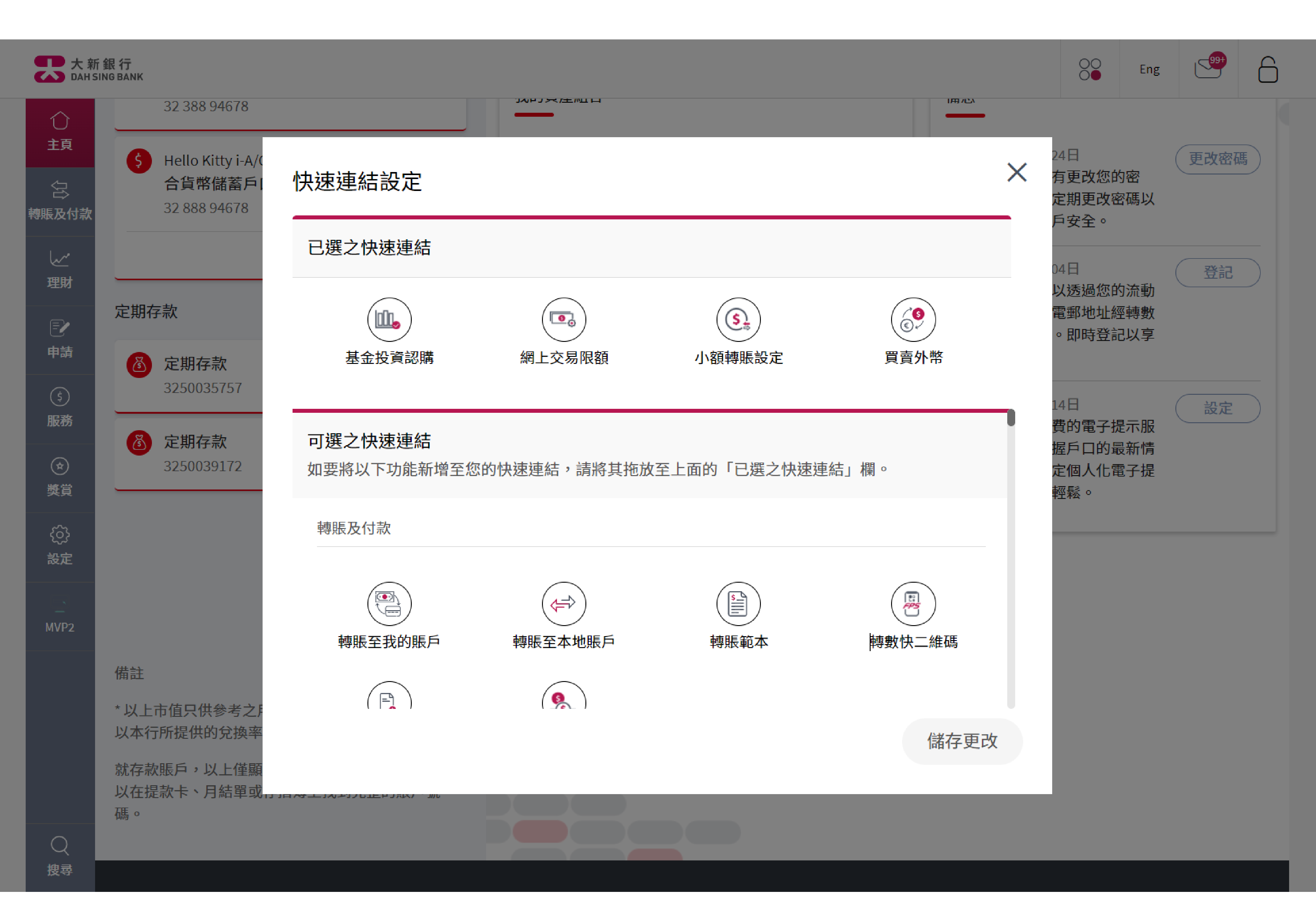
Task: Open 設定 in the sidebar
Action: [60, 547]
